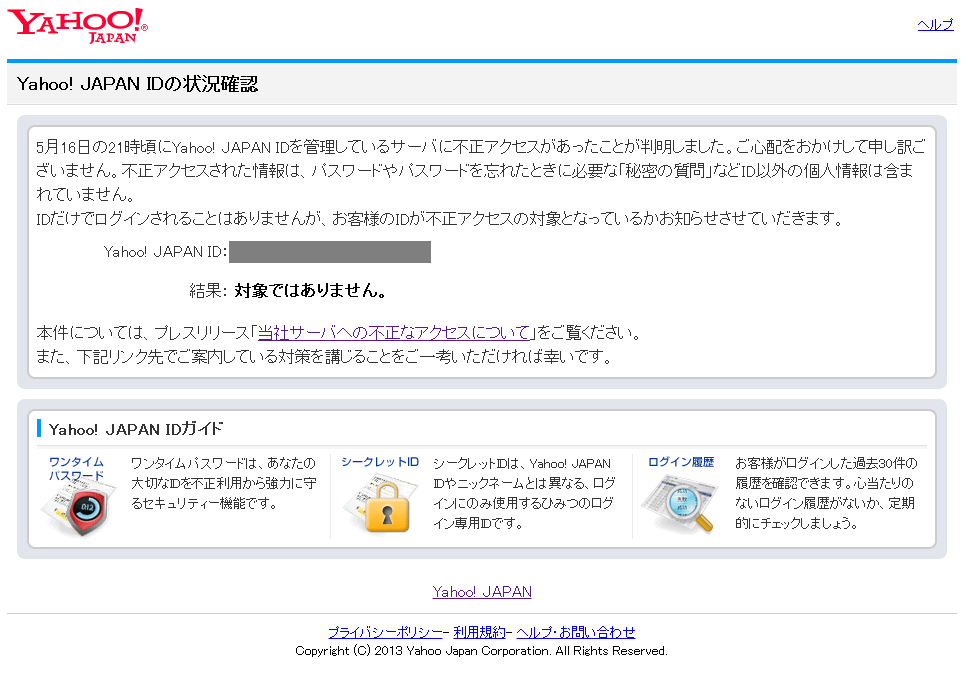Screen dimensions: 968x675
Task: Click the ログイン履歴 heading link
Action: tap(680, 462)
